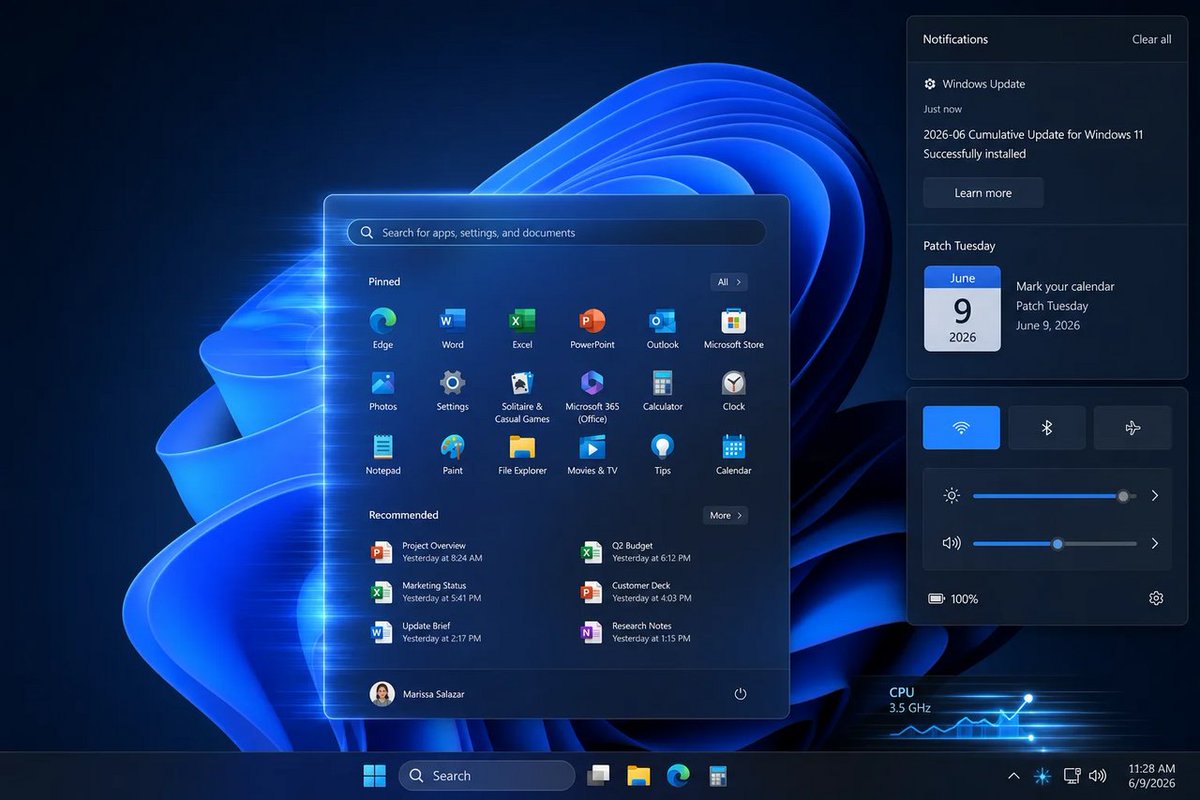Launch Paint
The image size is (1200, 800).
452,454
